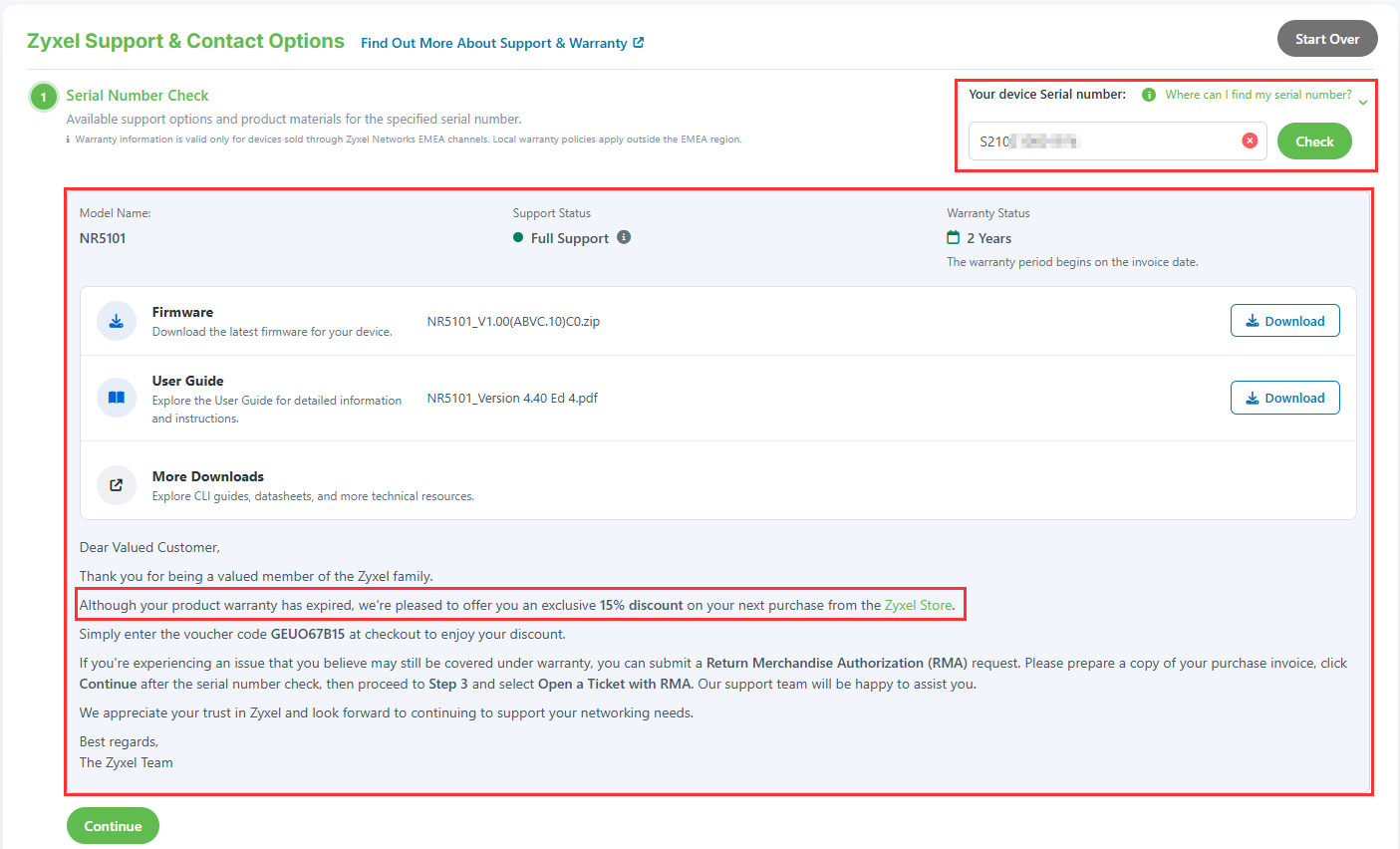Click the '2 Years' warranty text
The width and height of the screenshot is (1400, 849).
989,238
